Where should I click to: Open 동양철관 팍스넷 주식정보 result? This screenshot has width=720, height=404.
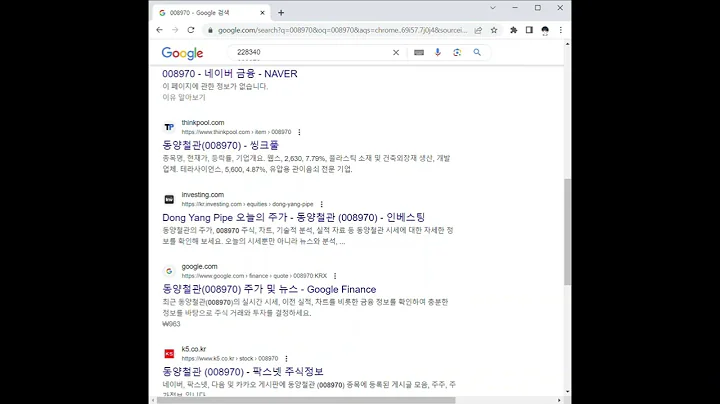(x=243, y=372)
